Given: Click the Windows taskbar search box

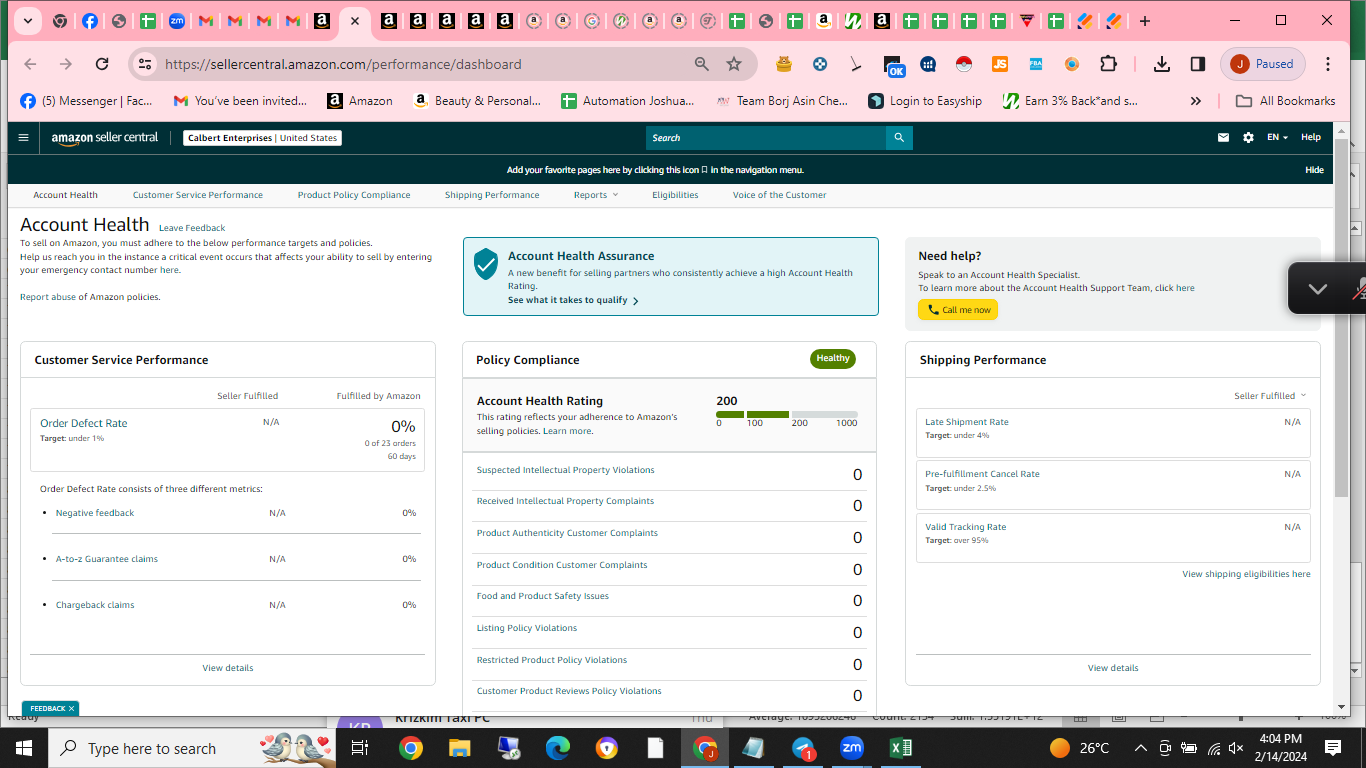Looking at the screenshot, I should (x=193, y=748).
